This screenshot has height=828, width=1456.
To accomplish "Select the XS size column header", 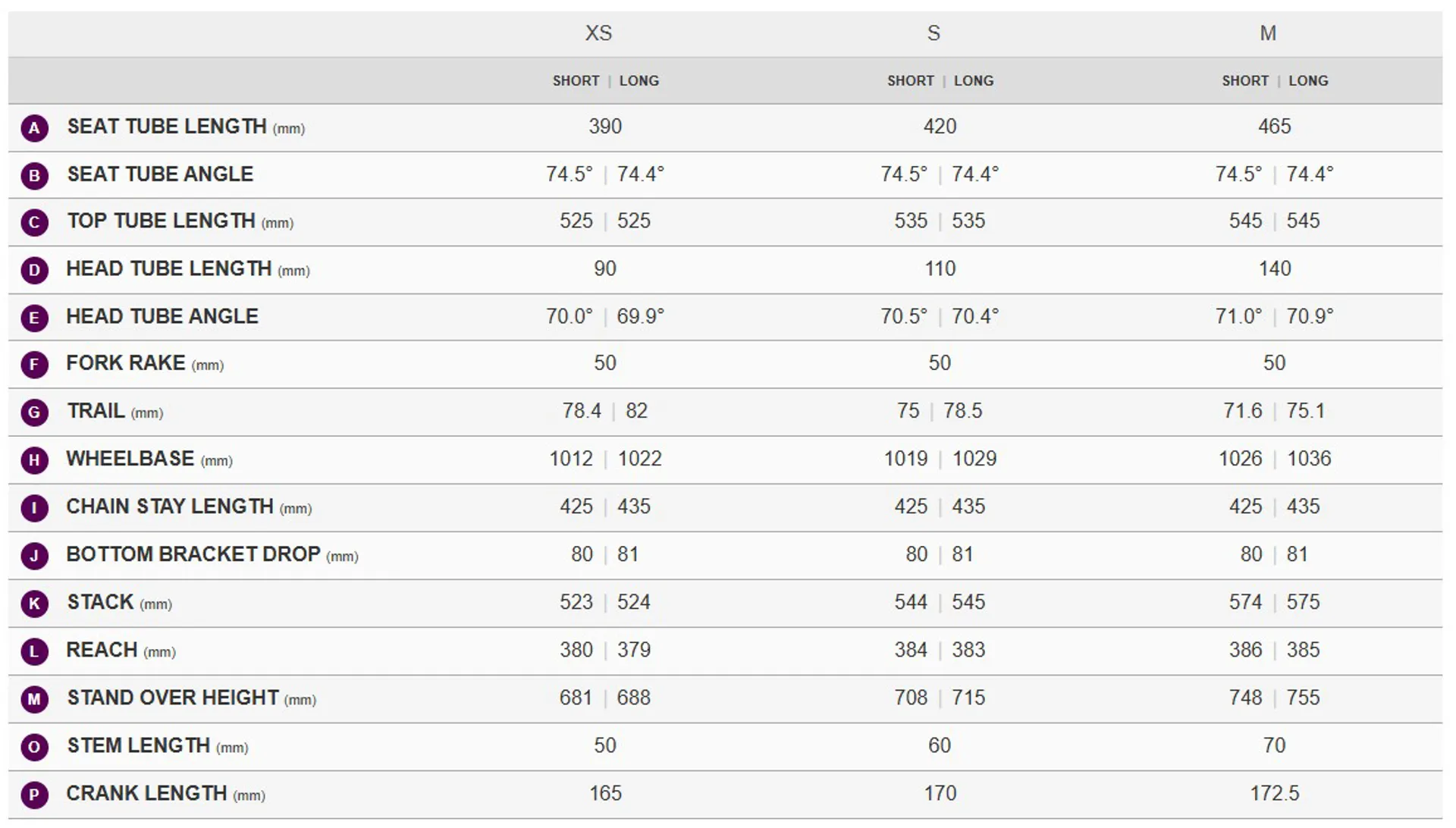I will tap(598, 33).
